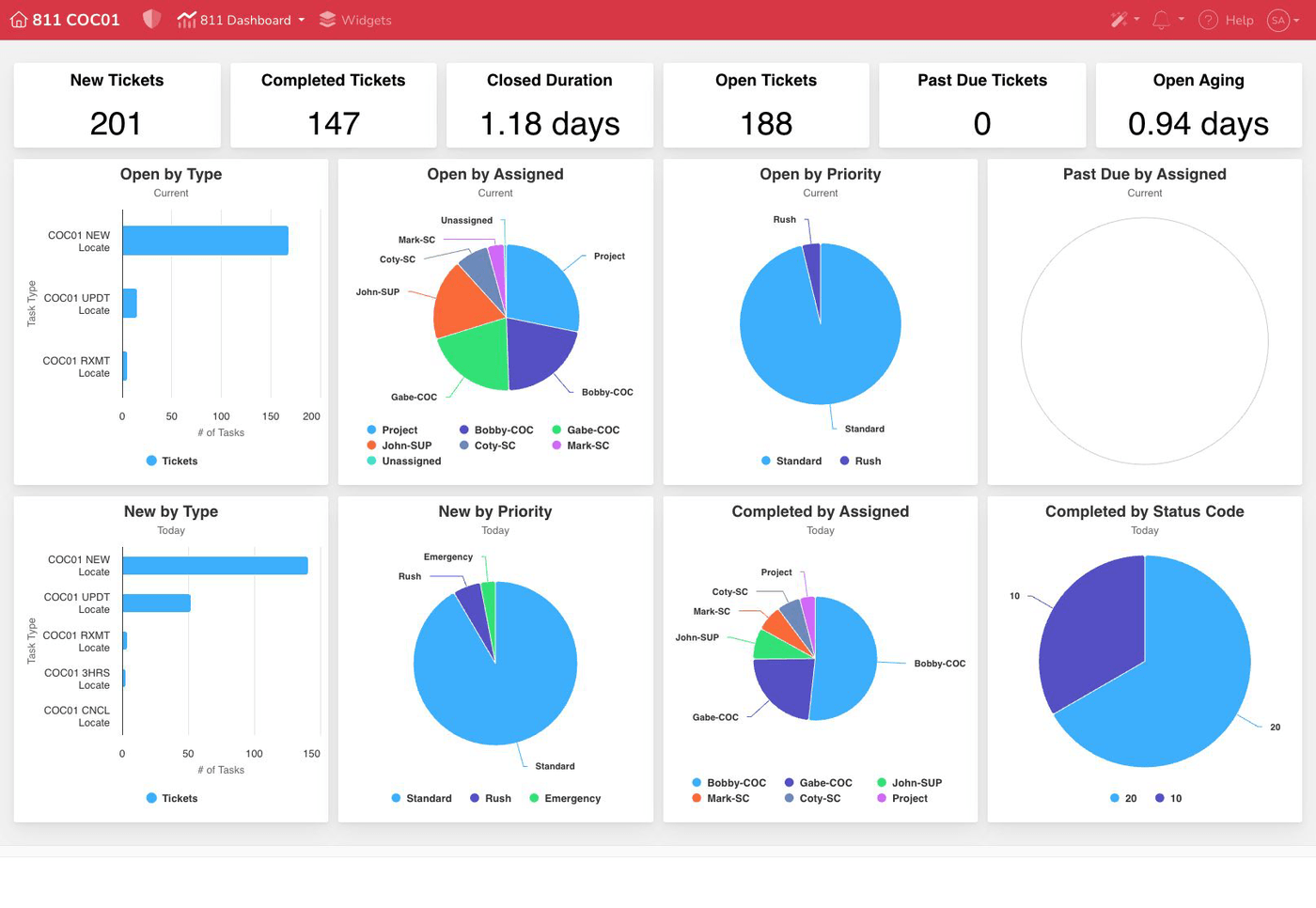Click COC01 RXMT bar in Open by Type
The image size is (1316, 908).
(x=125, y=366)
